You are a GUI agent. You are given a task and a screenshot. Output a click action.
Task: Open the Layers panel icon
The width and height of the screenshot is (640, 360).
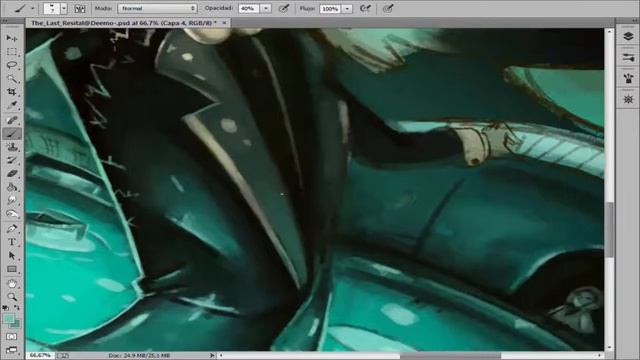[628, 37]
